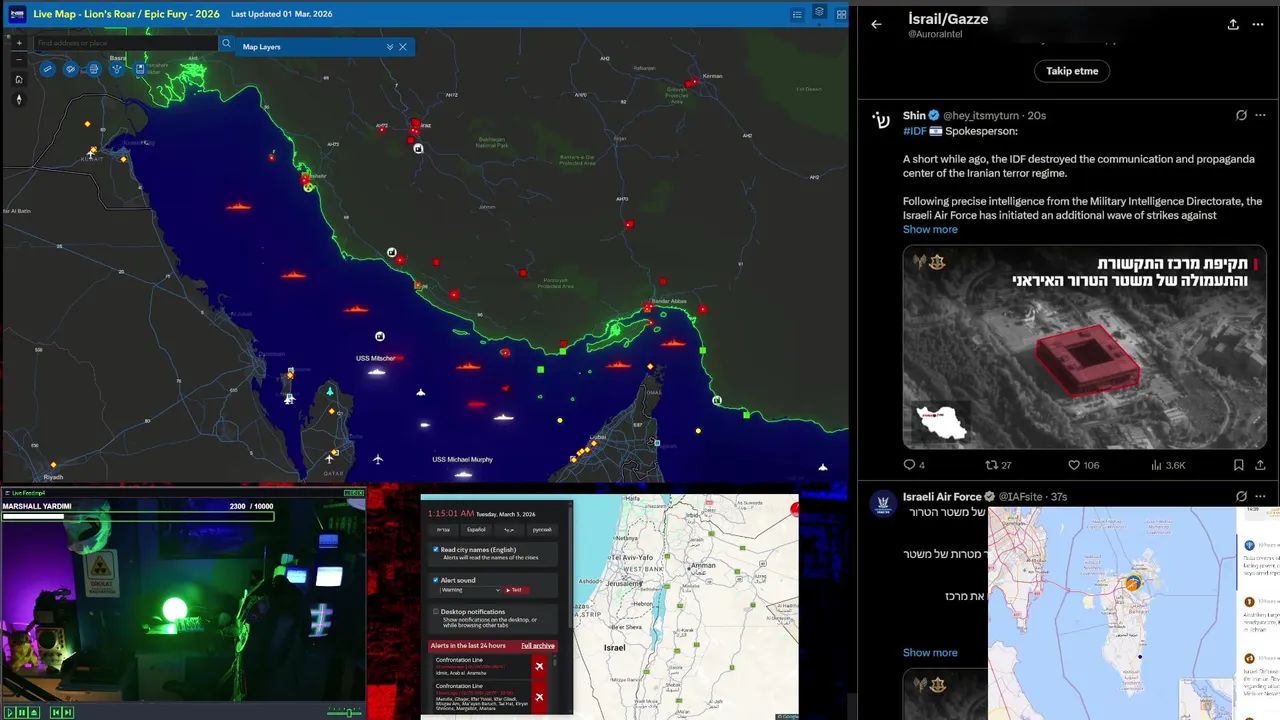
Task: Open the Israeli Air Force account name
Action: [x=942, y=497]
